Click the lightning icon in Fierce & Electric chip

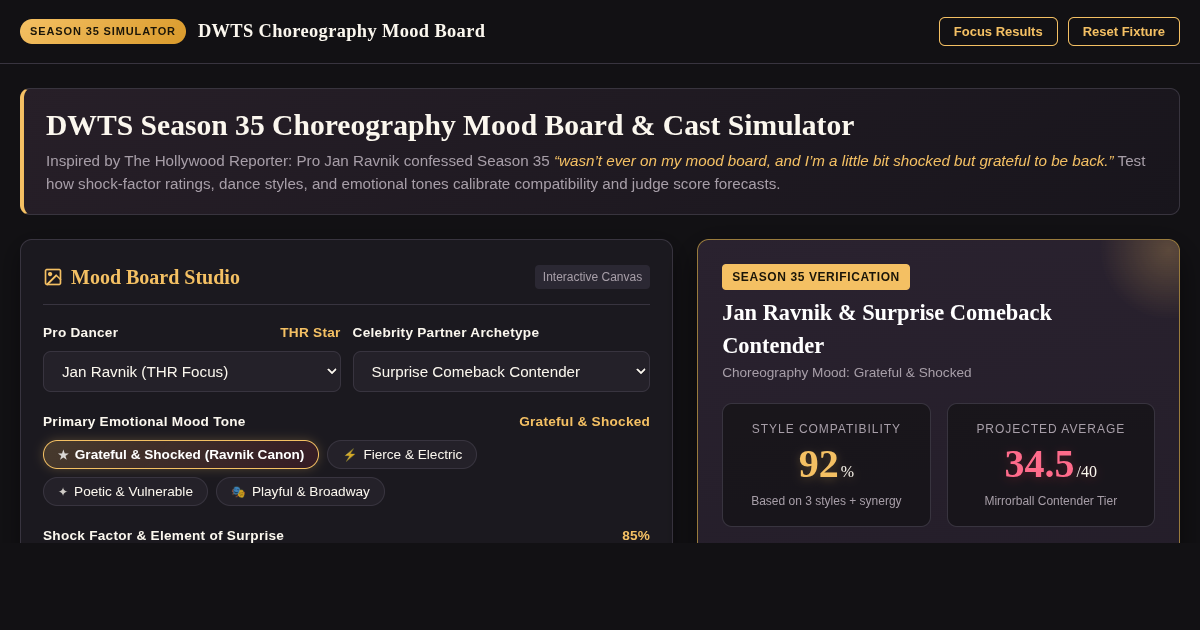[350, 455]
